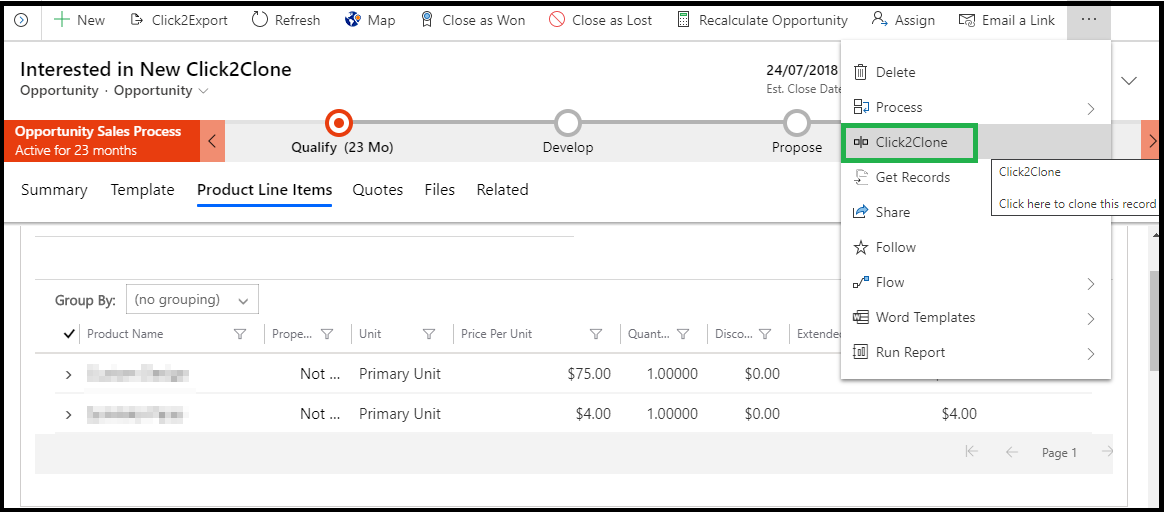Expand the Flow submenu arrow
Viewport: 1164px width, 512px height.
(1091, 283)
